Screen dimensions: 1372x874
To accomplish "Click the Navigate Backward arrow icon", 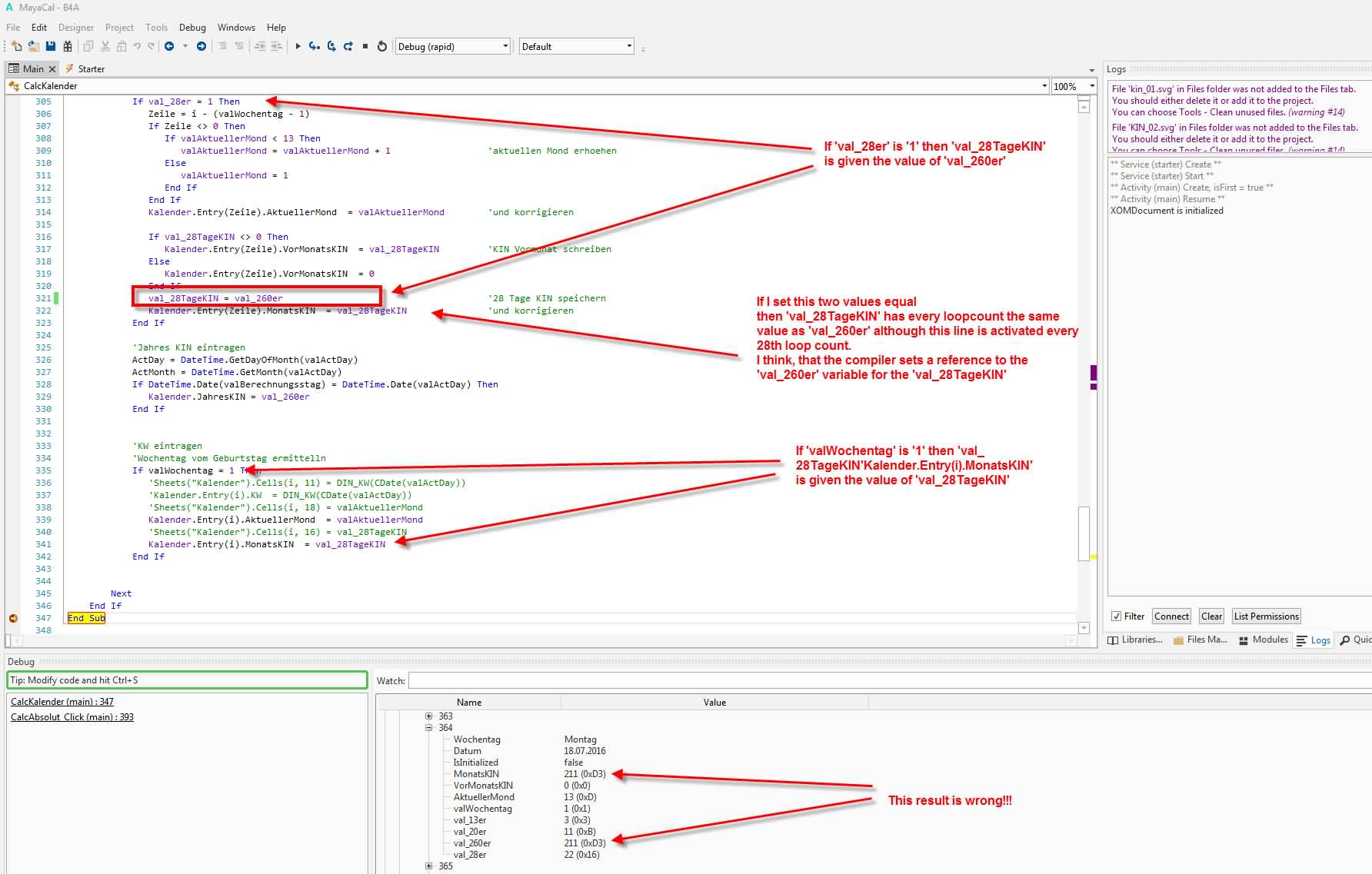I will point(169,46).
